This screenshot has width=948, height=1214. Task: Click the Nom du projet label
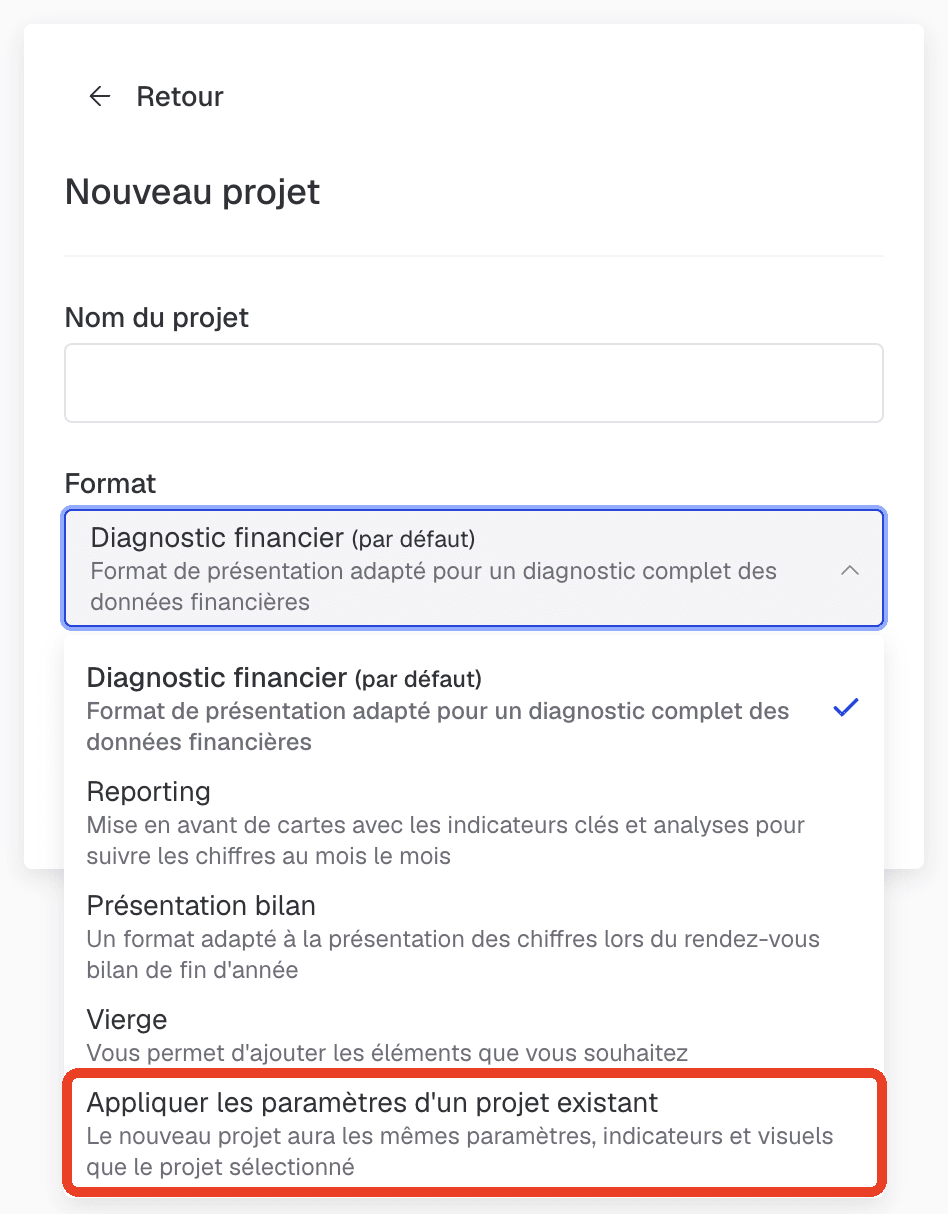pyautogui.click(x=157, y=318)
